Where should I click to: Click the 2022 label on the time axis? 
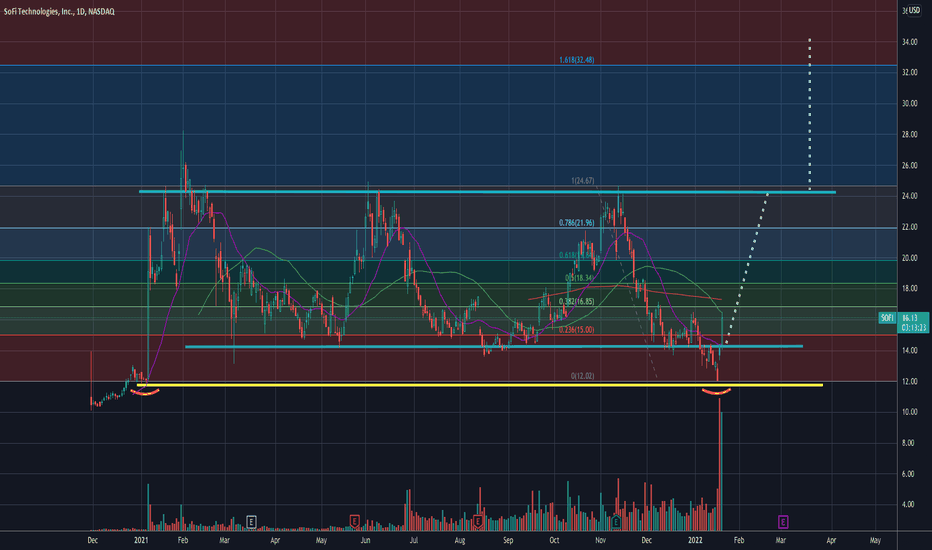click(695, 540)
